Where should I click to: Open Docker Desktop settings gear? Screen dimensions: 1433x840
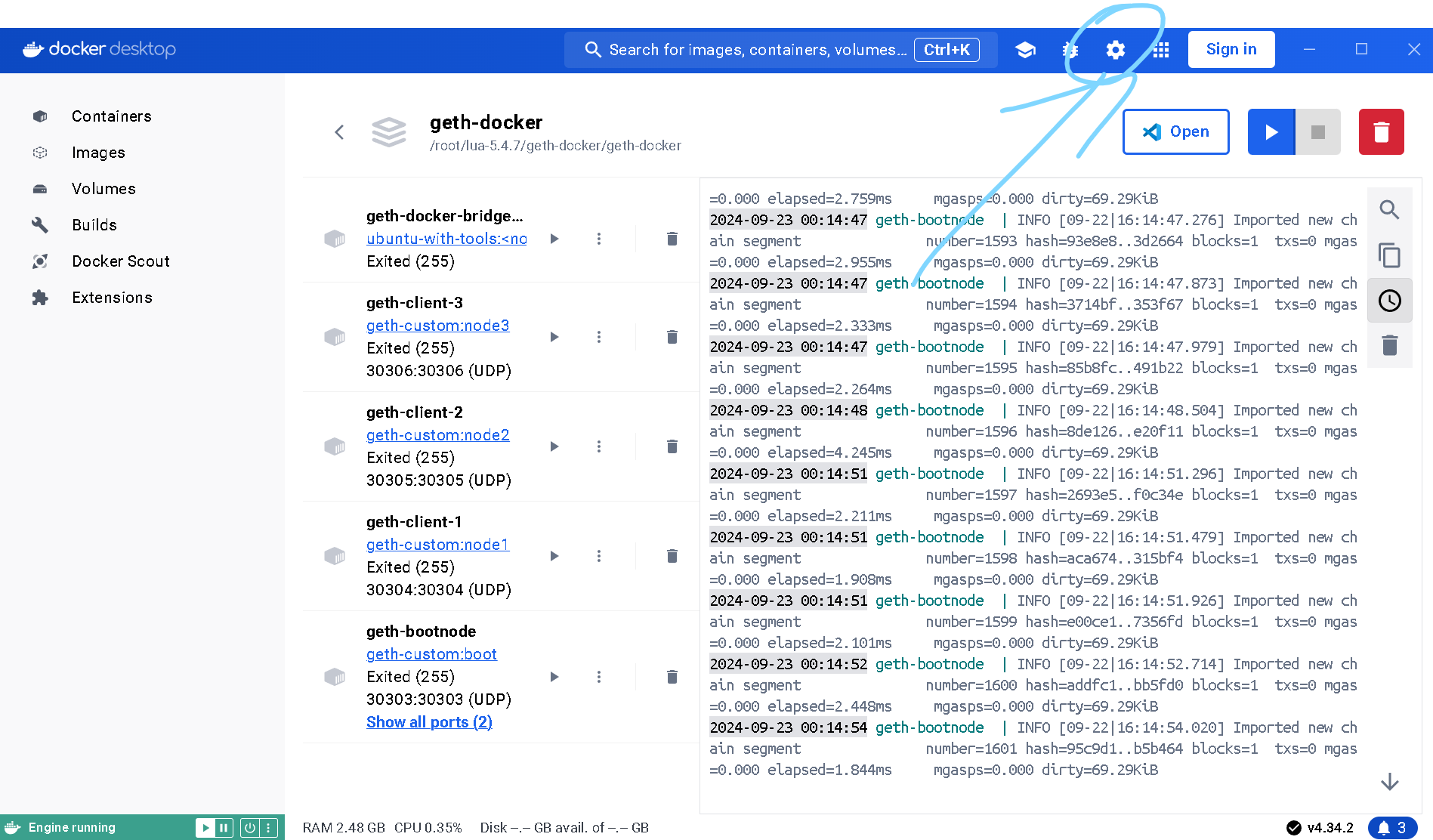(x=1115, y=50)
